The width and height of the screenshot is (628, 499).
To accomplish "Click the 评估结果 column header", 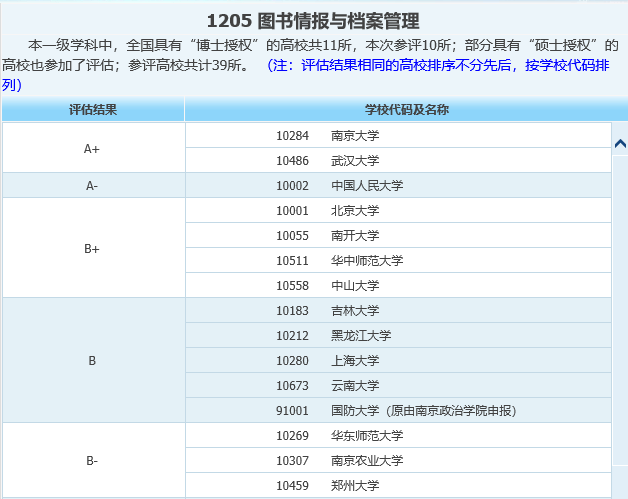I will pos(92,109).
